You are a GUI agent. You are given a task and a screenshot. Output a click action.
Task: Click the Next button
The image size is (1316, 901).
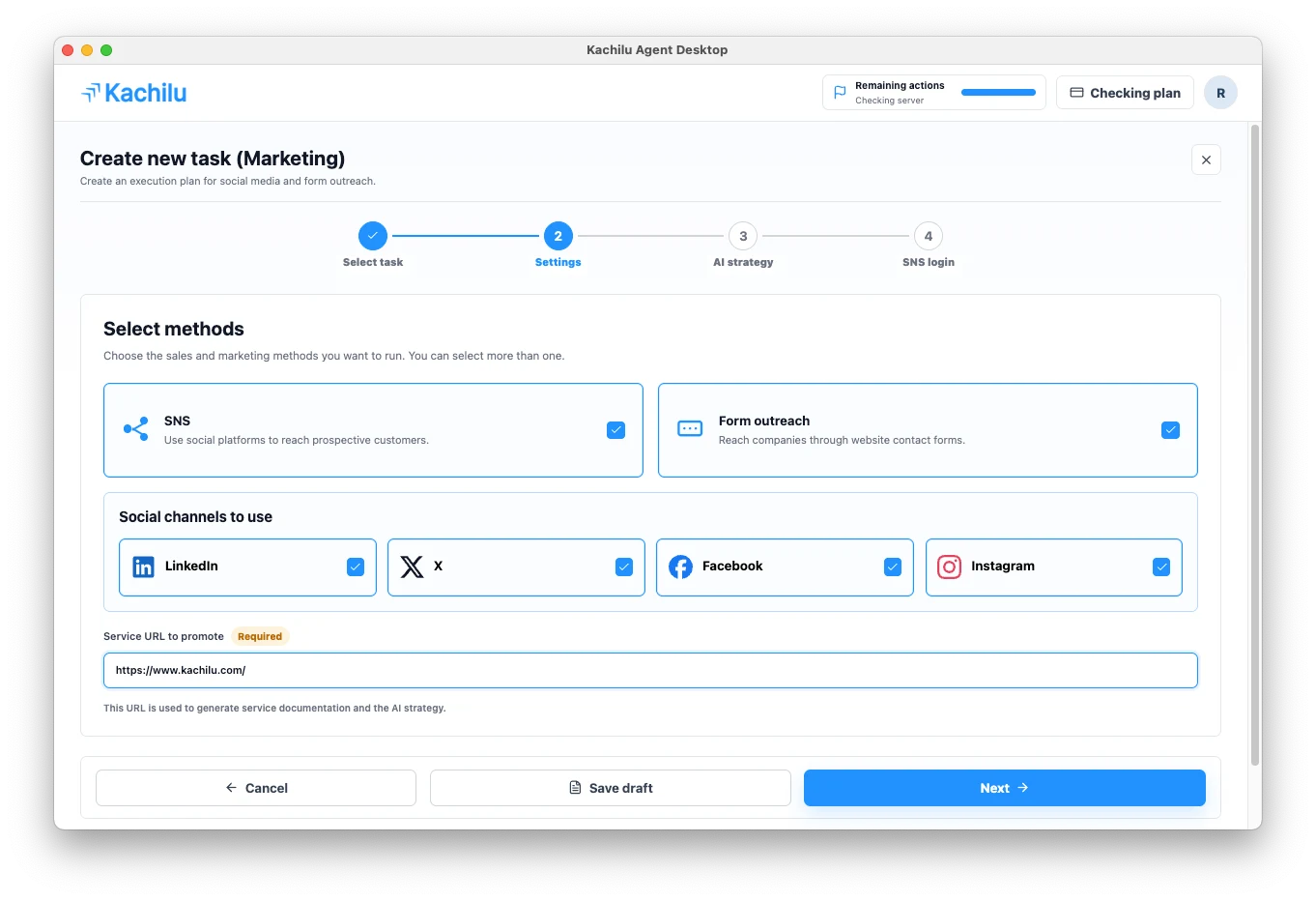click(x=1005, y=788)
